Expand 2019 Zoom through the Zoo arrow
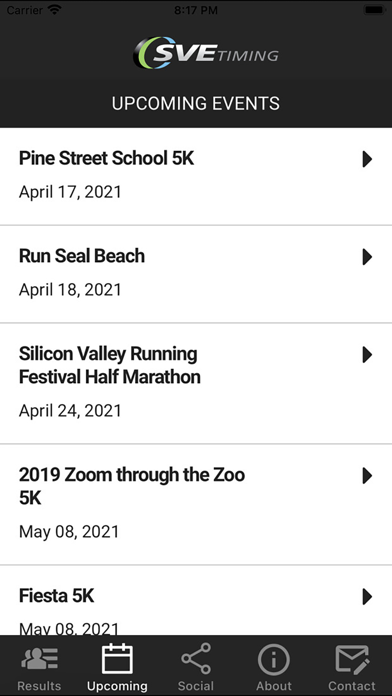Screen dimensions: 392x696 (367, 475)
